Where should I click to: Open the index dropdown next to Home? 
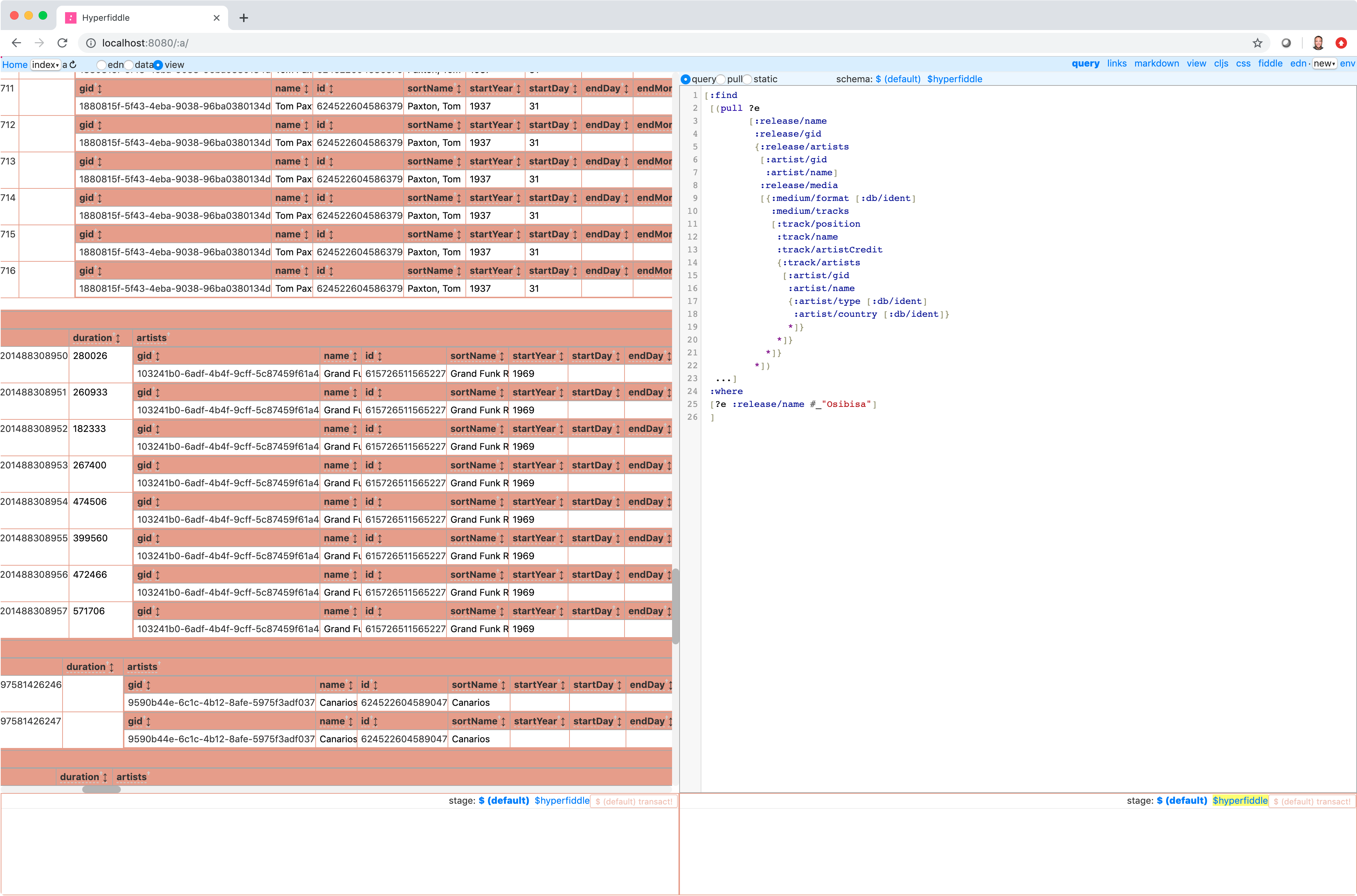(45, 65)
